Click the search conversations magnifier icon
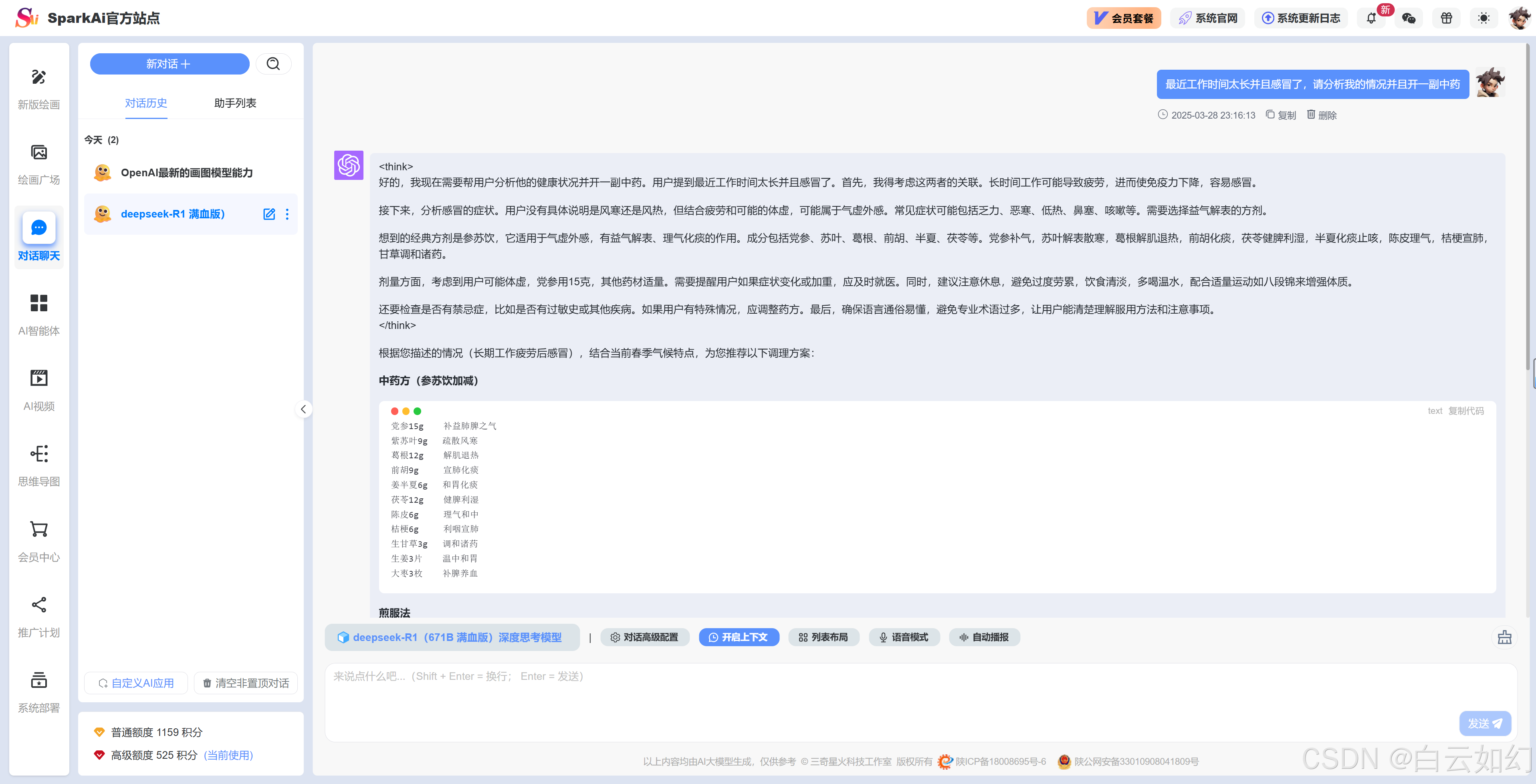This screenshot has height=784, width=1536. coord(273,64)
